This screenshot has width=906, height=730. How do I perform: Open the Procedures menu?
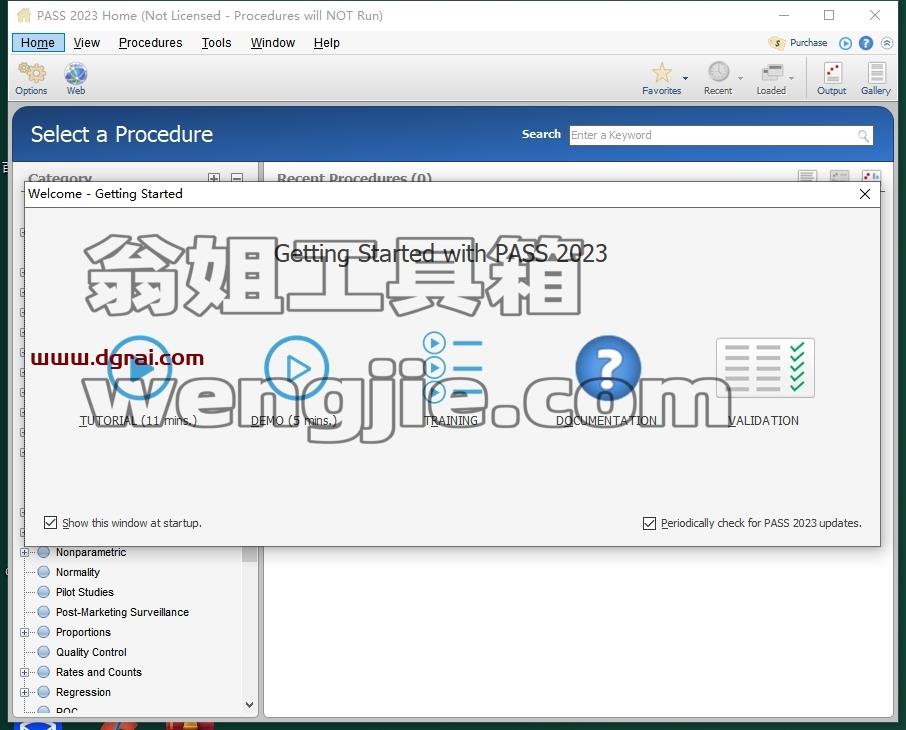click(150, 43)
